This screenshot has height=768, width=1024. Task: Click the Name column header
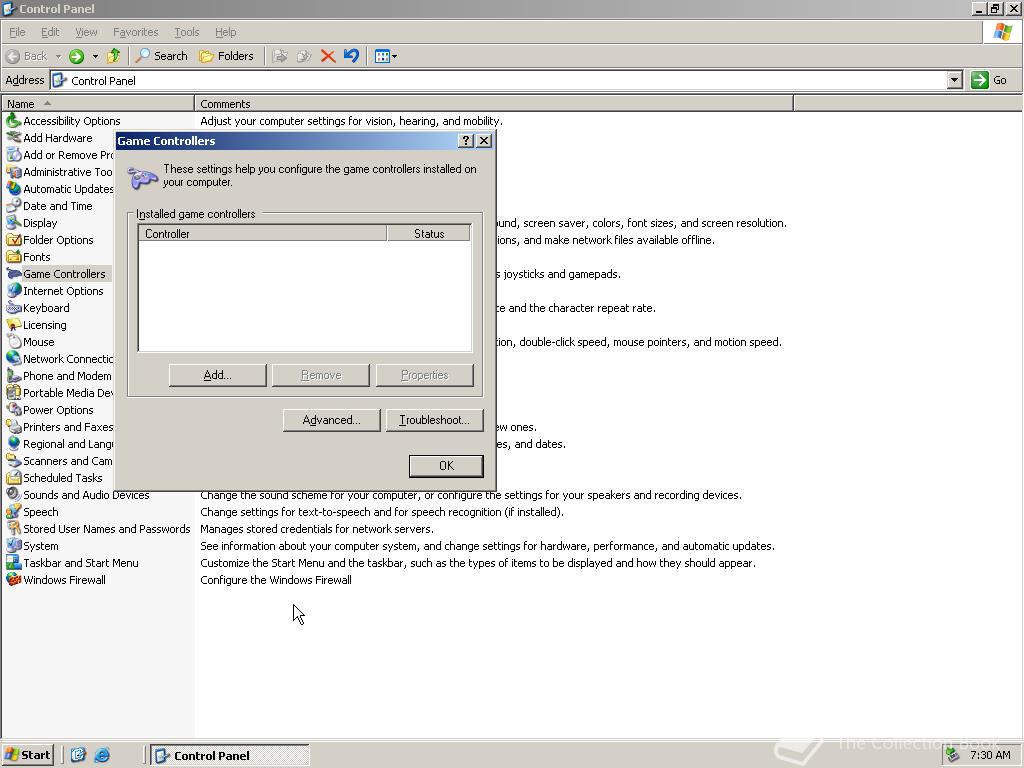98,104
